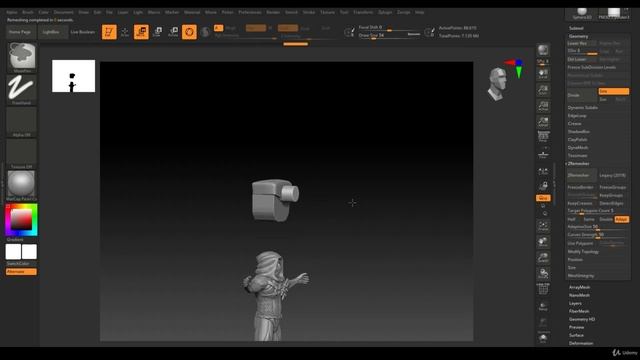Activate the Scale transform icon
Viewport: 640px width, 360px height.
(x=158, y=32)
